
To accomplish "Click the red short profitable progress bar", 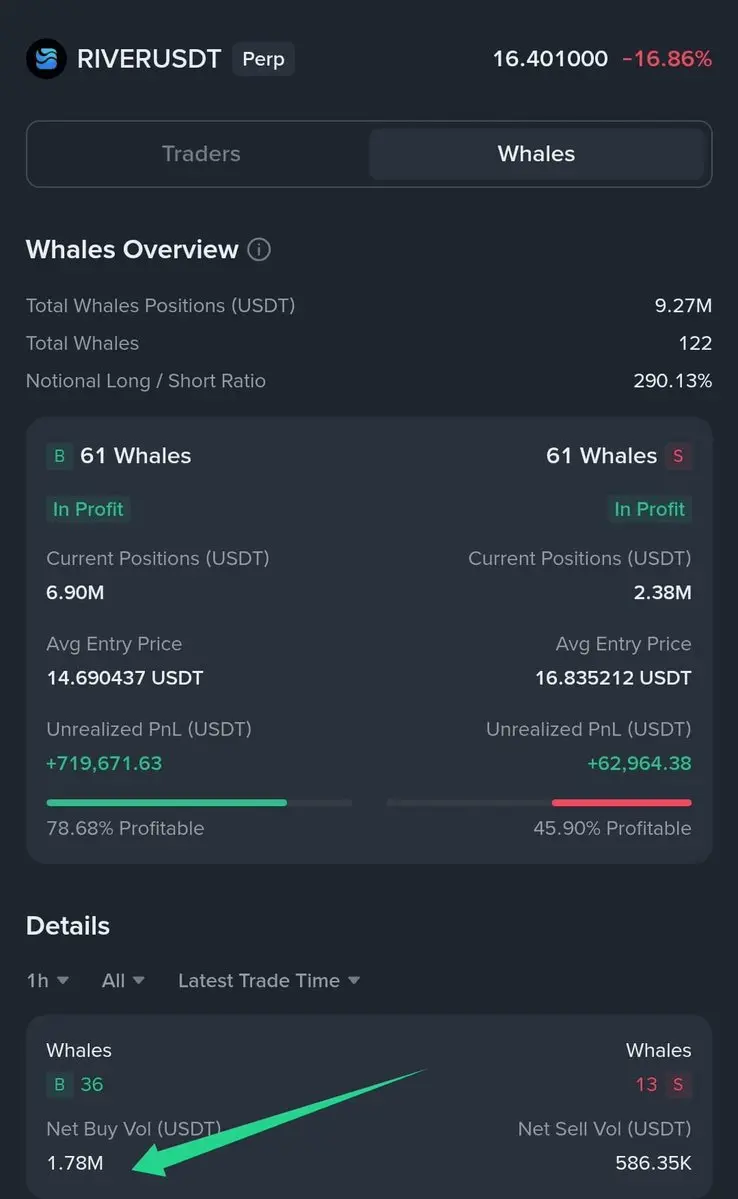I will coord(621,802).
